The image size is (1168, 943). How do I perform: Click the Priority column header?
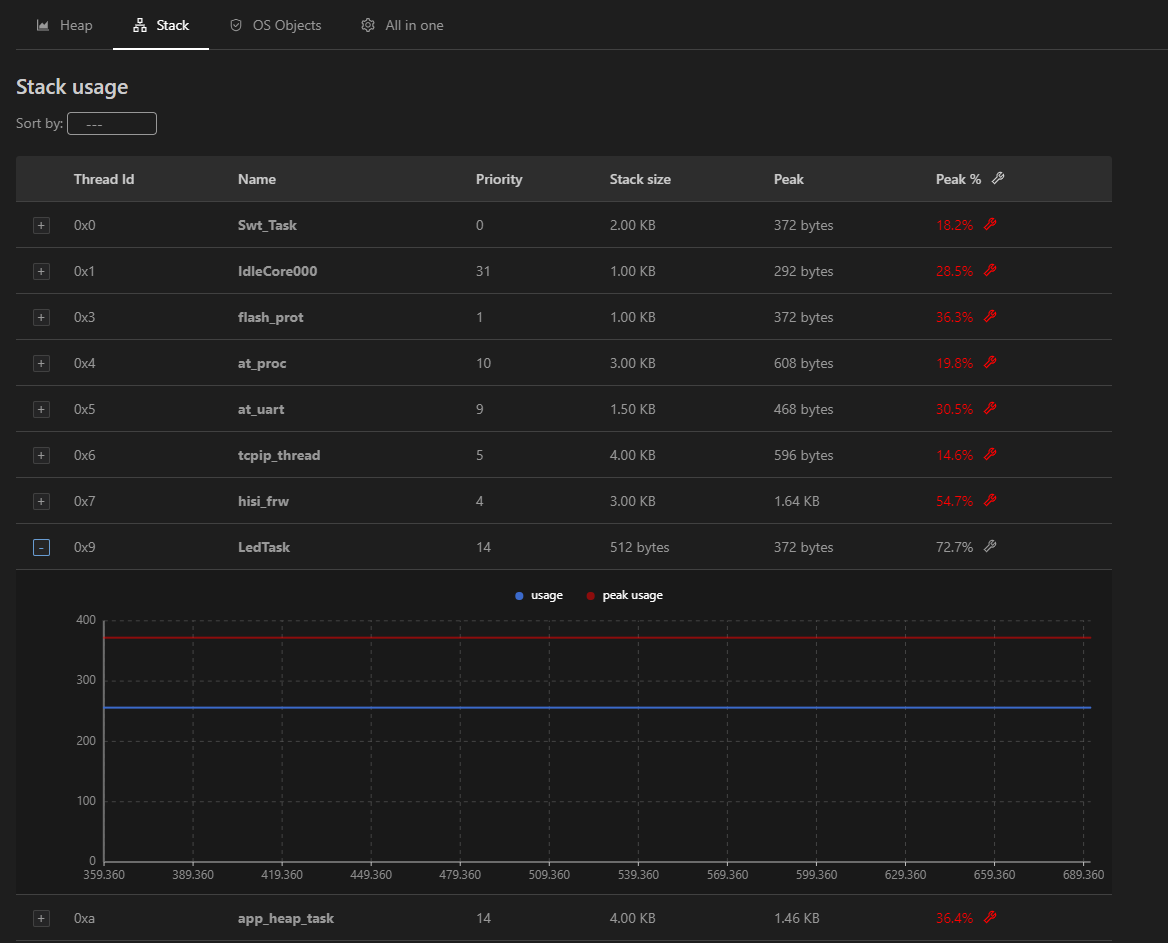tap(499, 180)
